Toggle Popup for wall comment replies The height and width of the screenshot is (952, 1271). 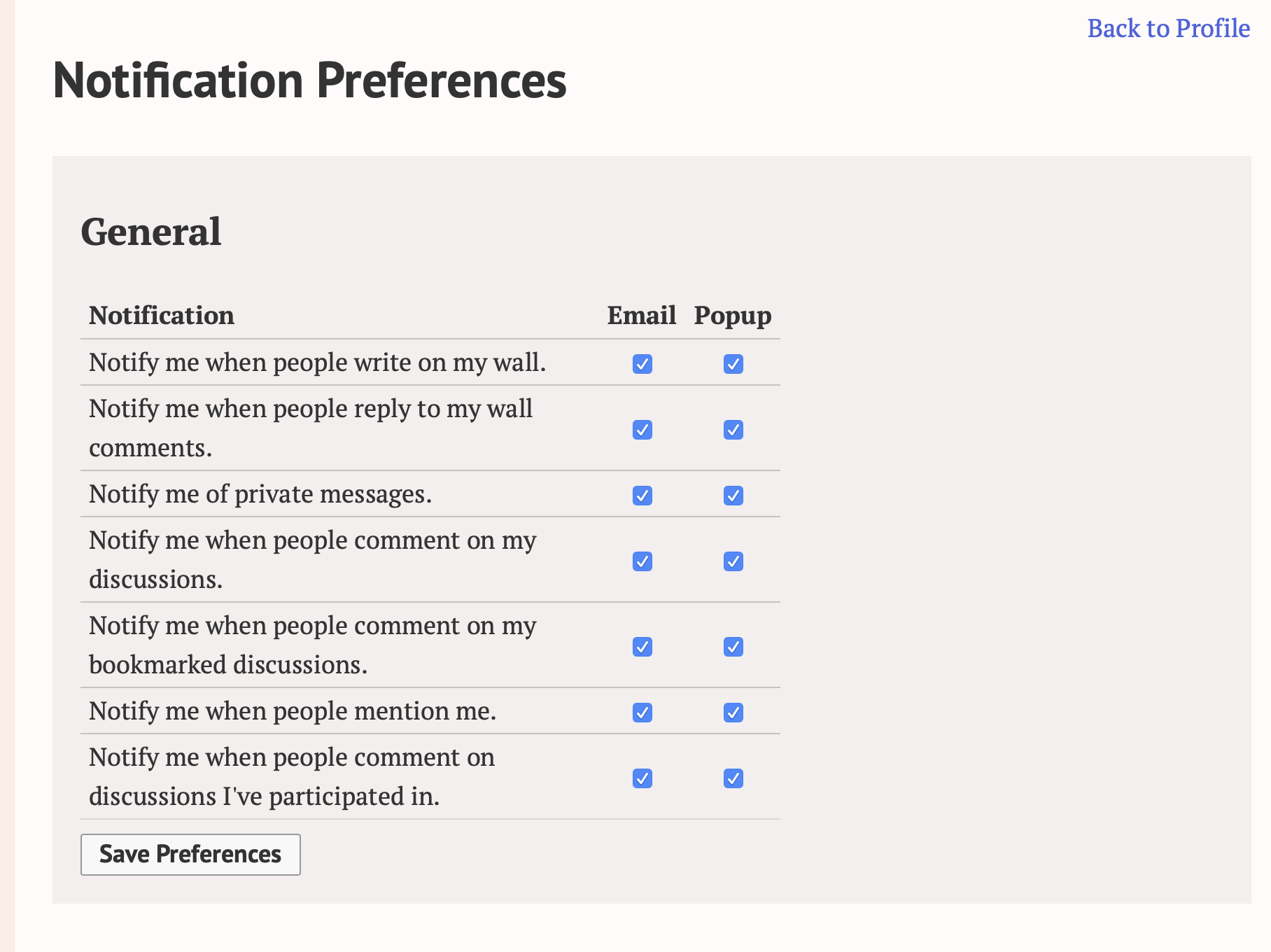tap(733, 430)
